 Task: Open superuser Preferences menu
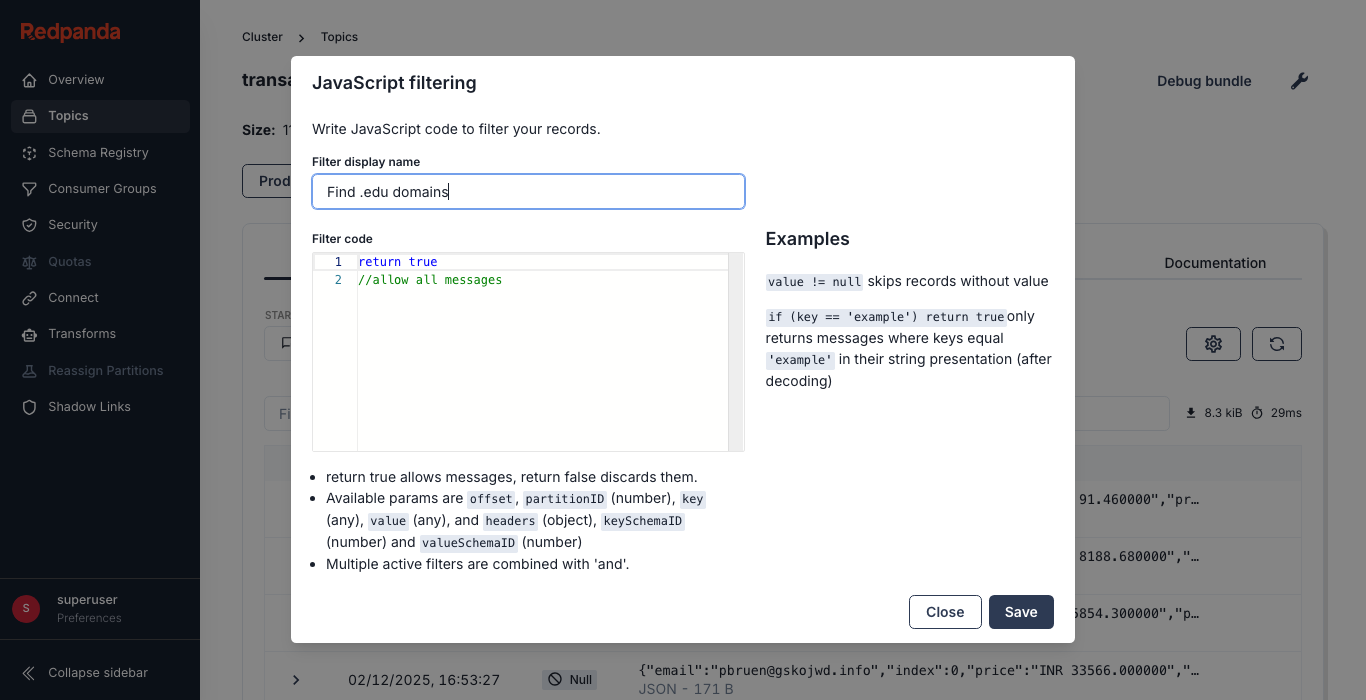coord(88,608)
